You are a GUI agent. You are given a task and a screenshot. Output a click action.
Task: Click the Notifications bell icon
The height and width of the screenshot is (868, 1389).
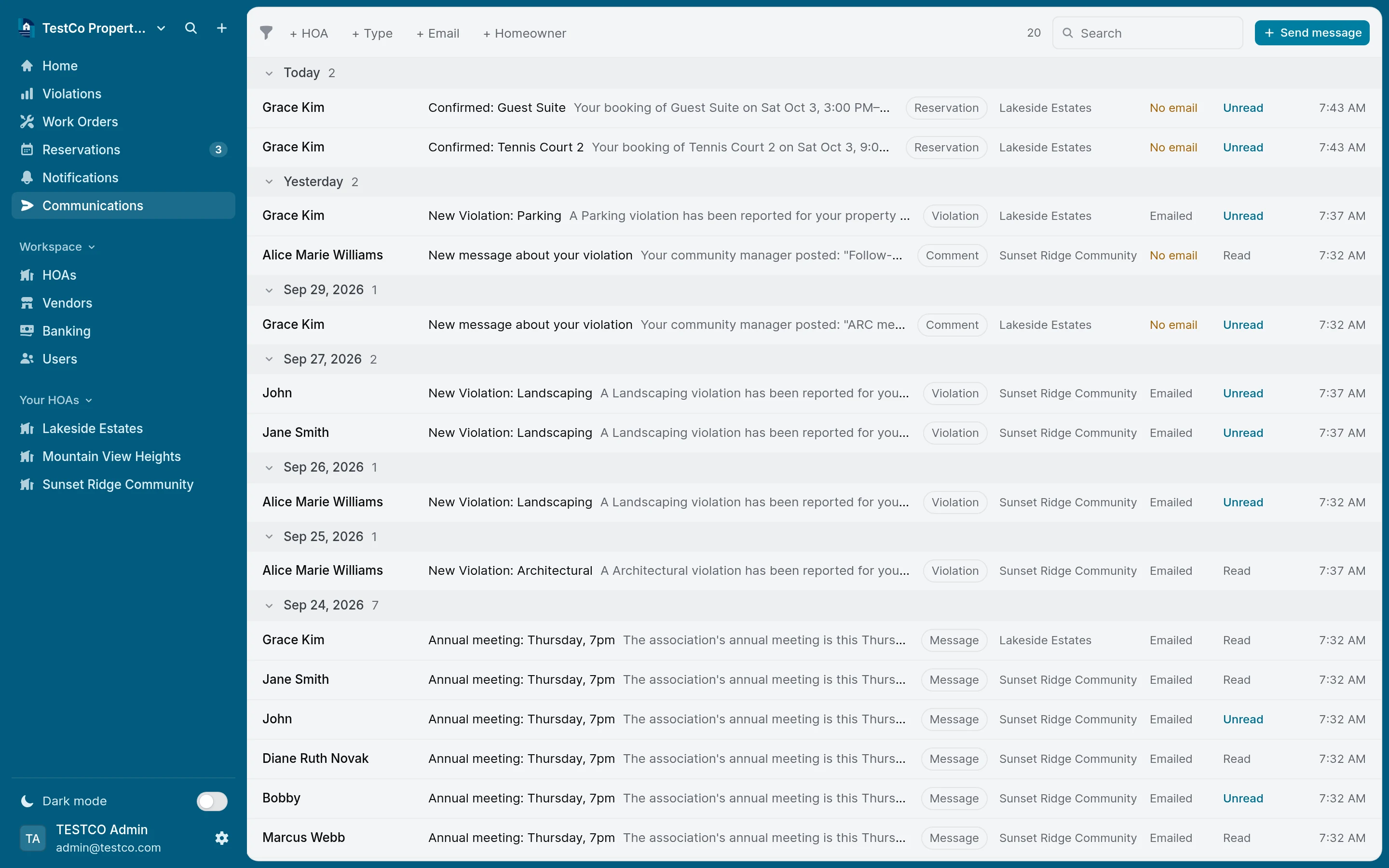point(27,177)
